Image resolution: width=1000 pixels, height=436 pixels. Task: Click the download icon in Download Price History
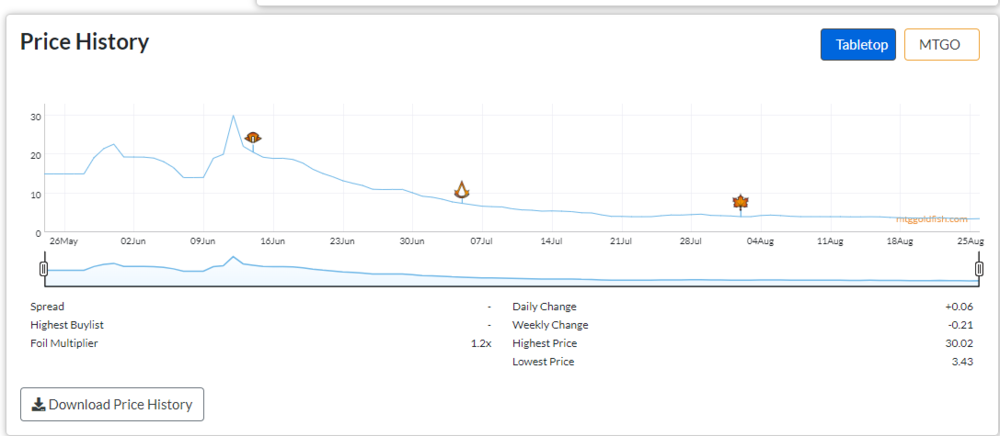point(38,405)
